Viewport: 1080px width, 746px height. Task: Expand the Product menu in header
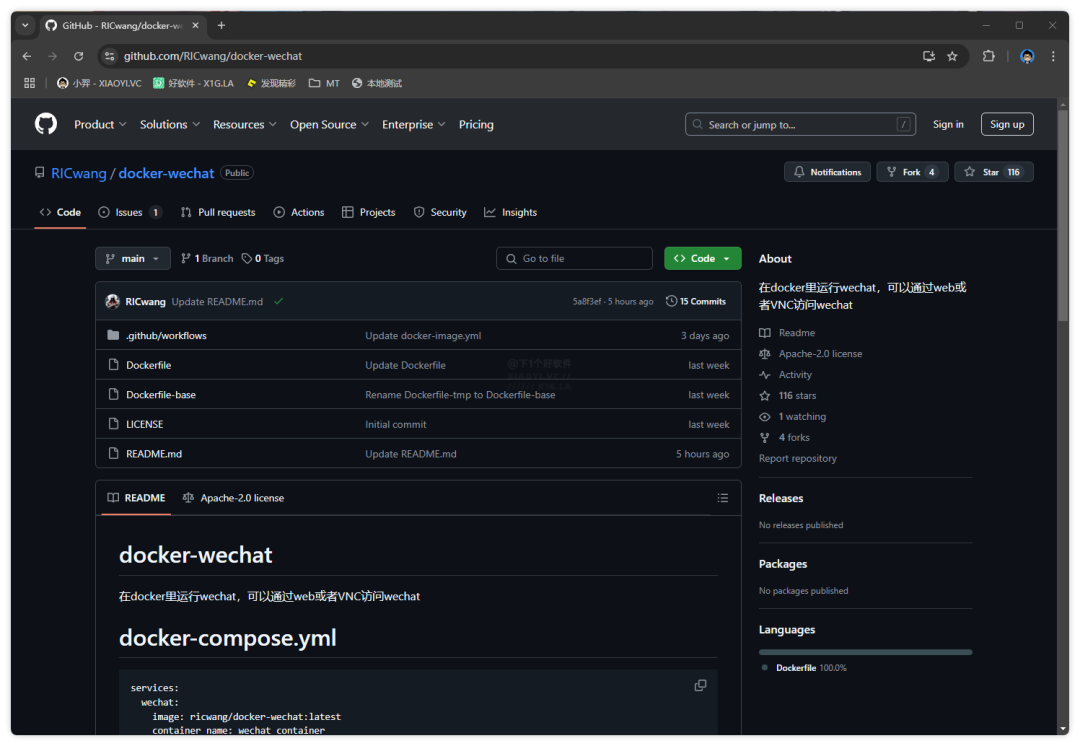tap(100, 124)
